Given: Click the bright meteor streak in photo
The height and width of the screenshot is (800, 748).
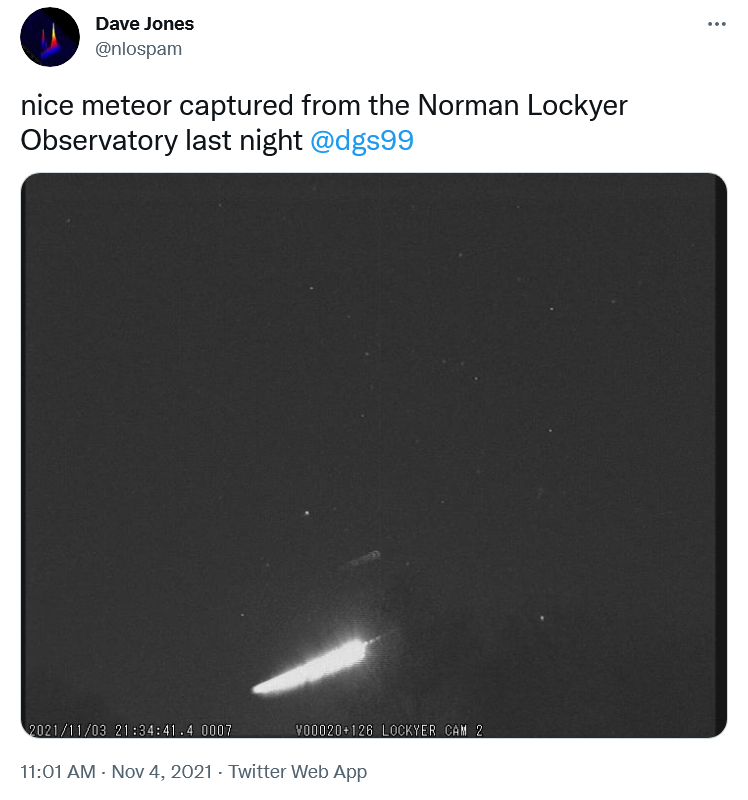Looking at the screenshot, I should [310, 668].
